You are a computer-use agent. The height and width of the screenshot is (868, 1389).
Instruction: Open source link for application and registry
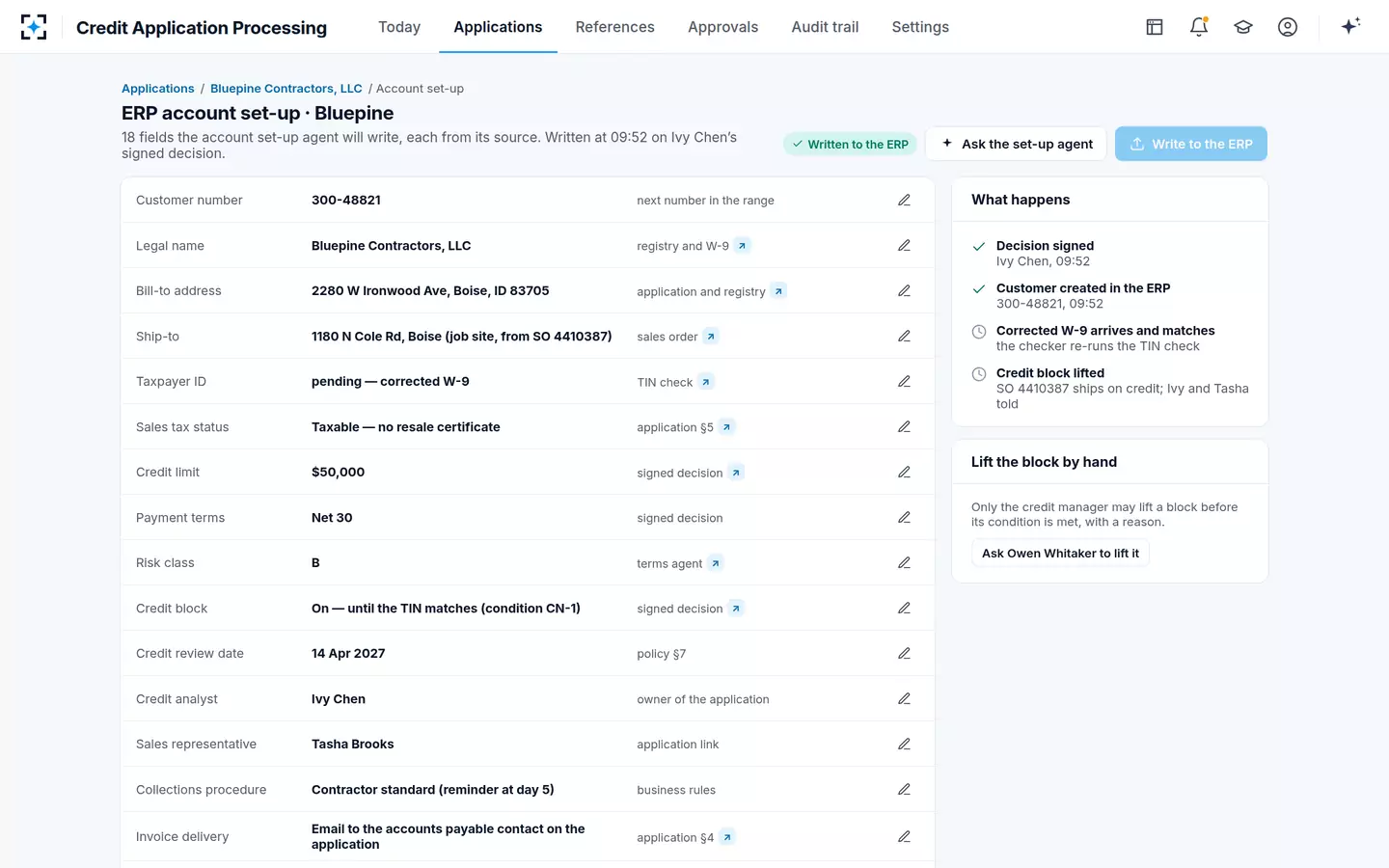click(778, 291)
